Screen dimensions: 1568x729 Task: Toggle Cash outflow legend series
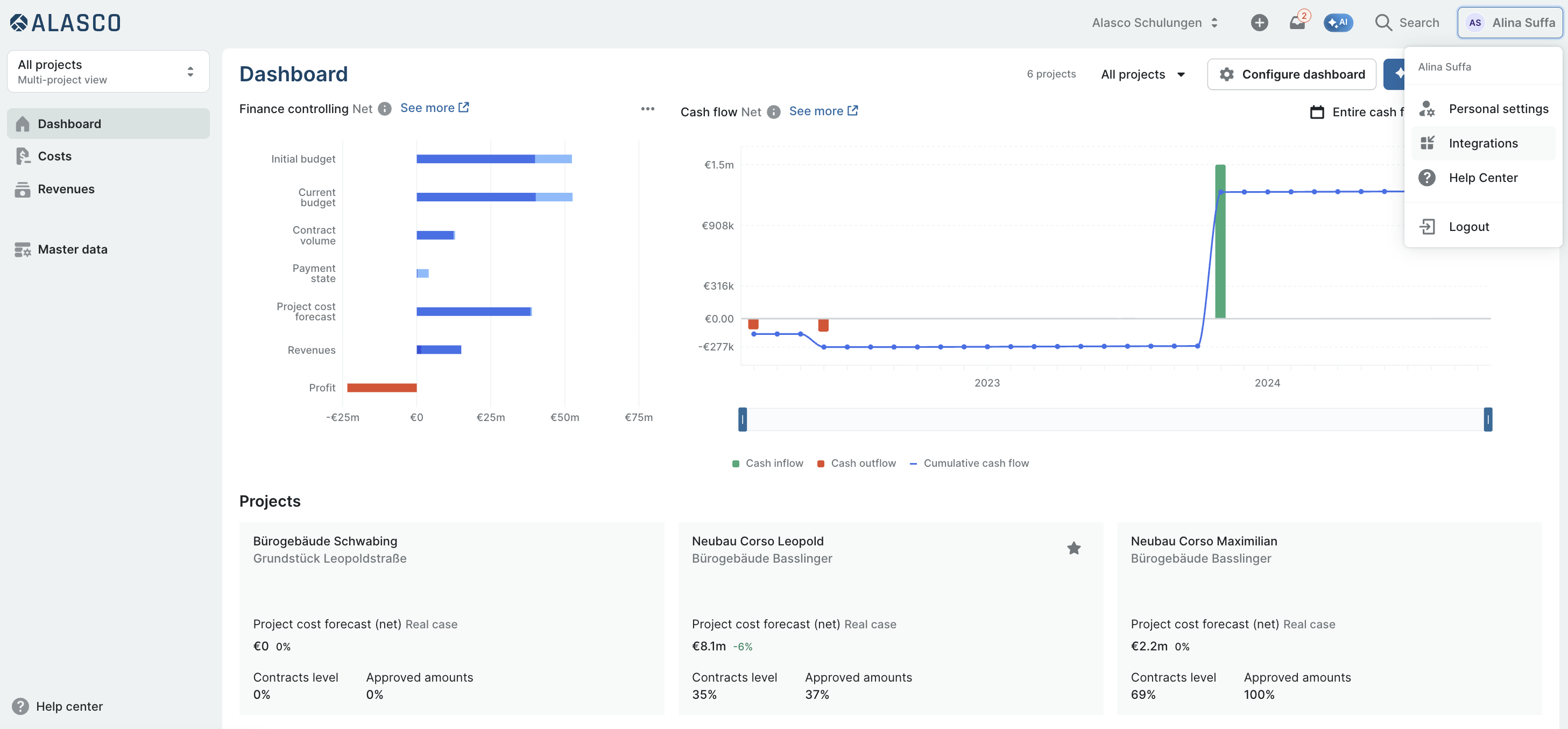[857, 463]
